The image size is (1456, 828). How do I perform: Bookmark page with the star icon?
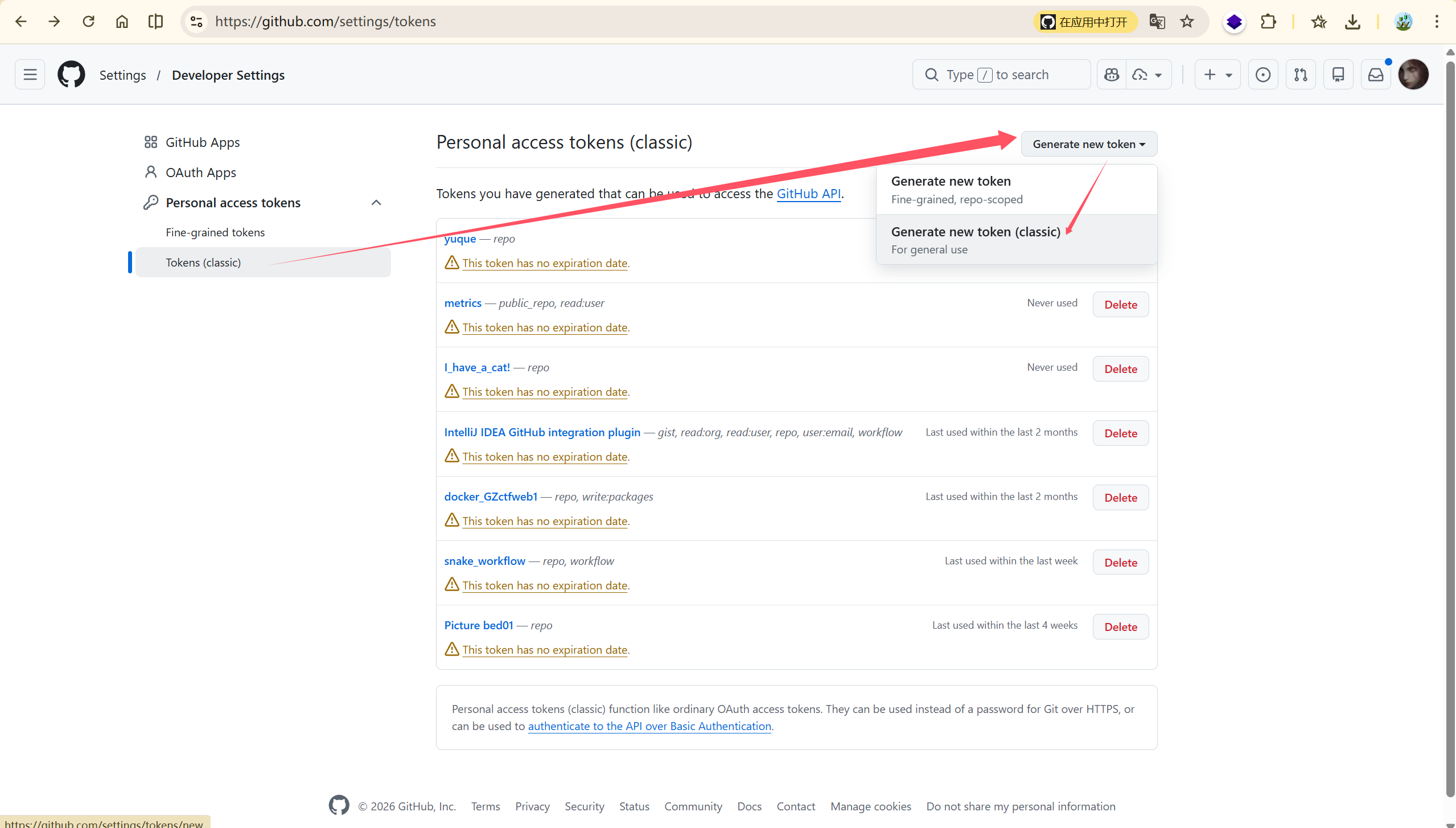1187,22
